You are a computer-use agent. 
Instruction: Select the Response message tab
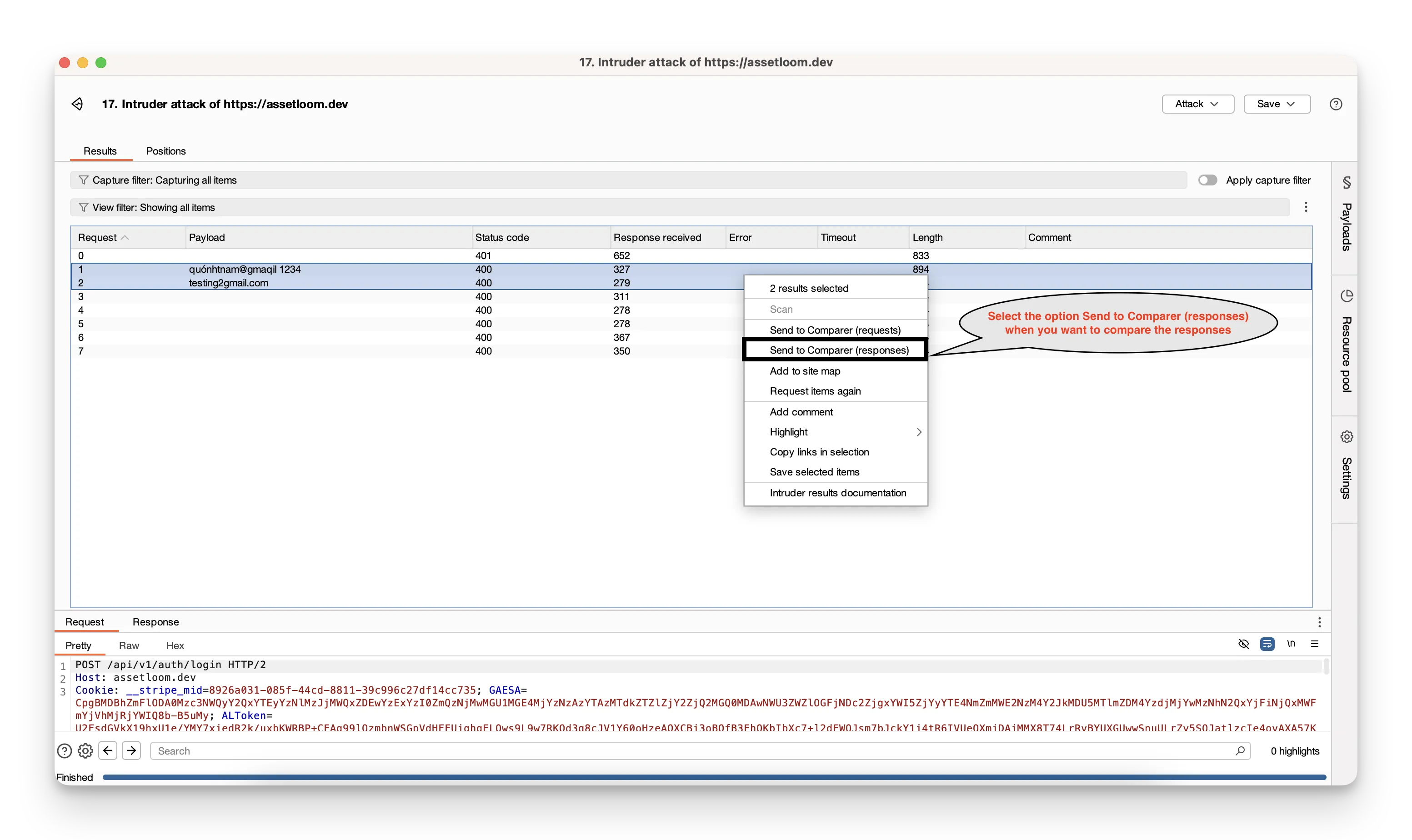coord(155,622)
